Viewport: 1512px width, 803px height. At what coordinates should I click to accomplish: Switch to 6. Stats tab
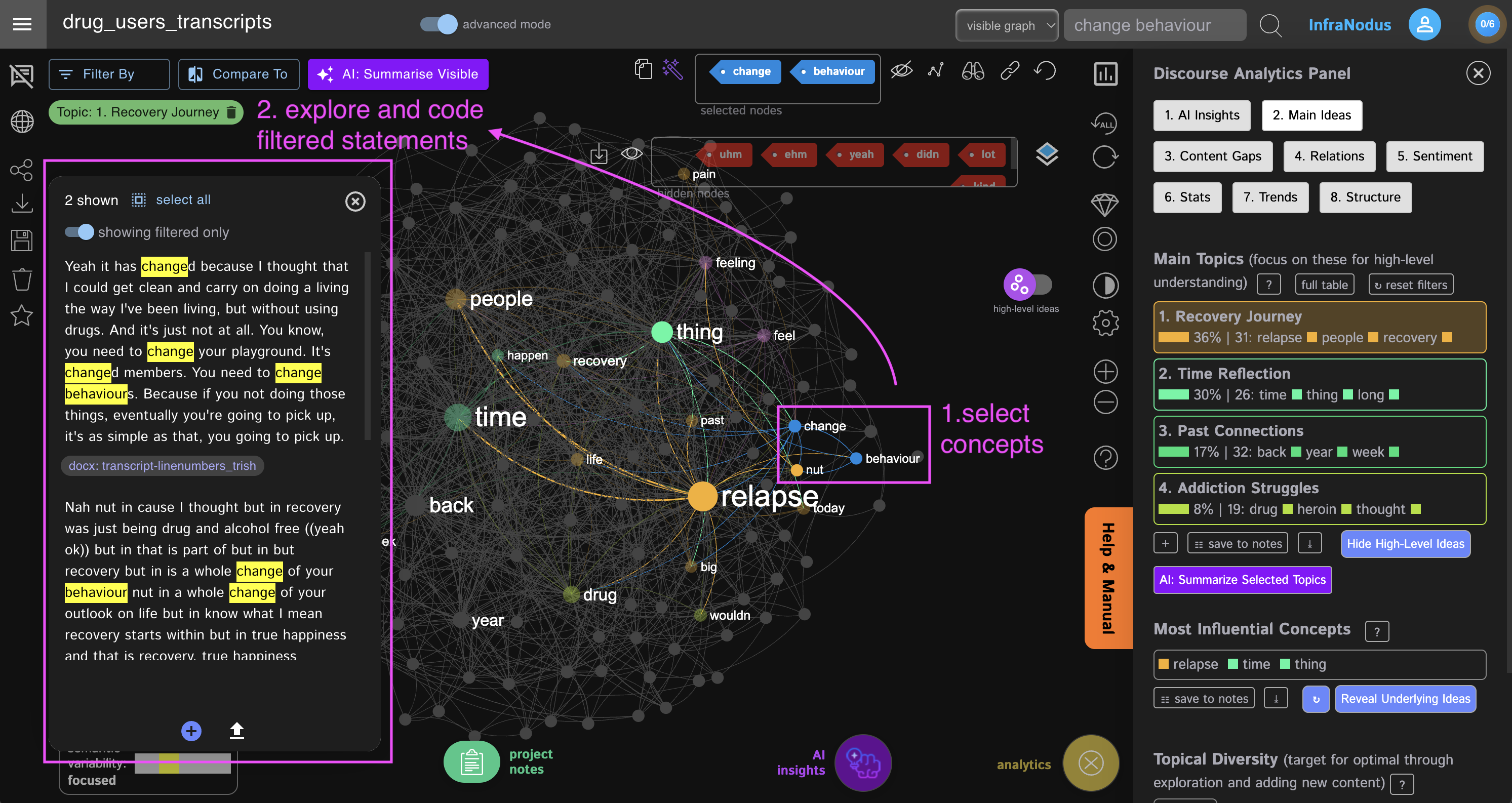click(x=1187, y=197)
